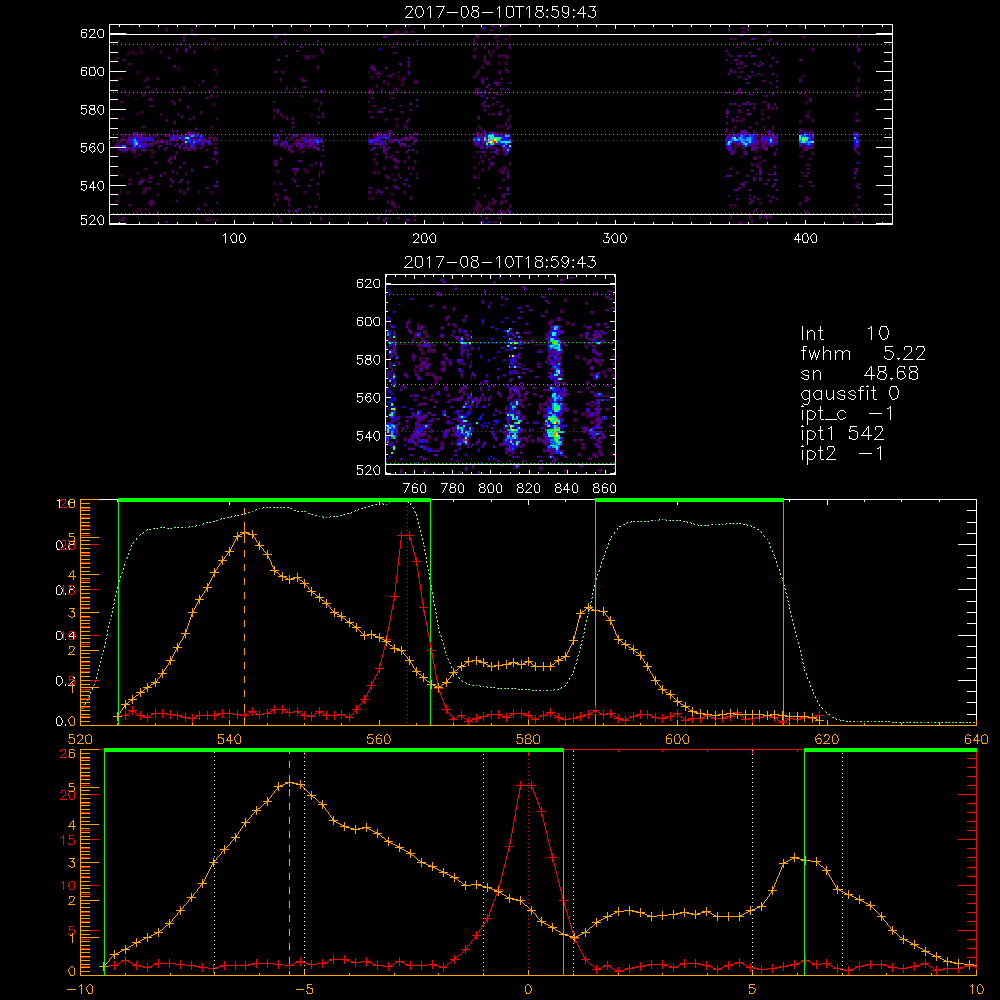Click x-axis label 600 of third plot

[x=678, y=739]
